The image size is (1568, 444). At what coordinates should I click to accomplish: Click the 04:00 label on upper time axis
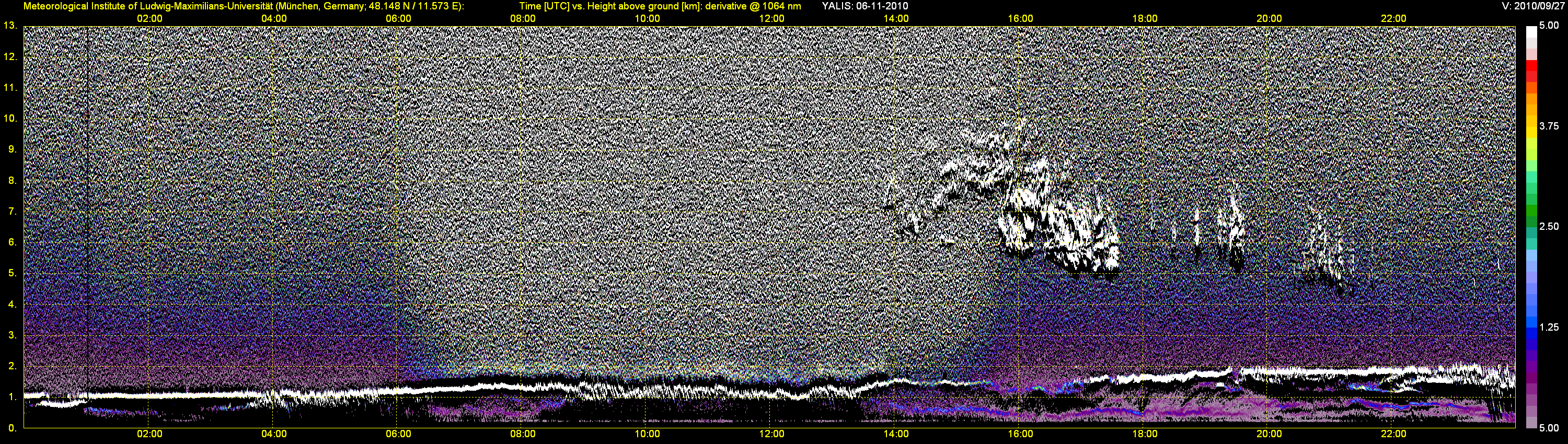pos(274,19)
